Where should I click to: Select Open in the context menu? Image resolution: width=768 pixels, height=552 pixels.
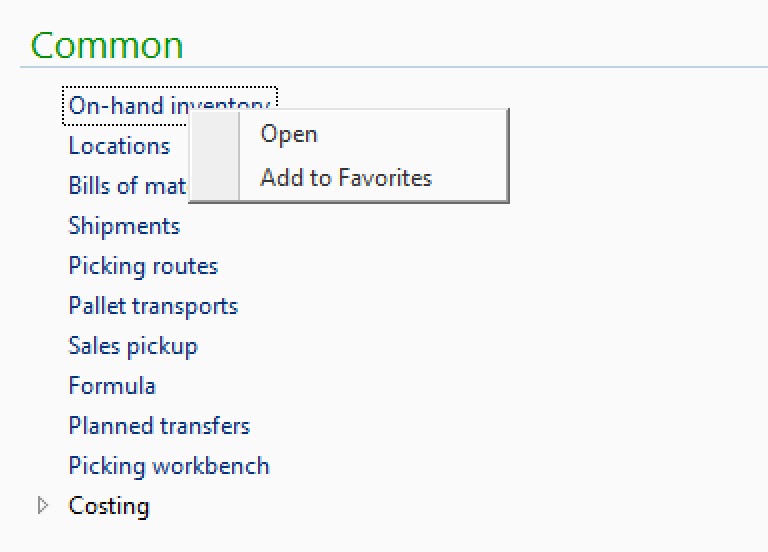(288, 134)
